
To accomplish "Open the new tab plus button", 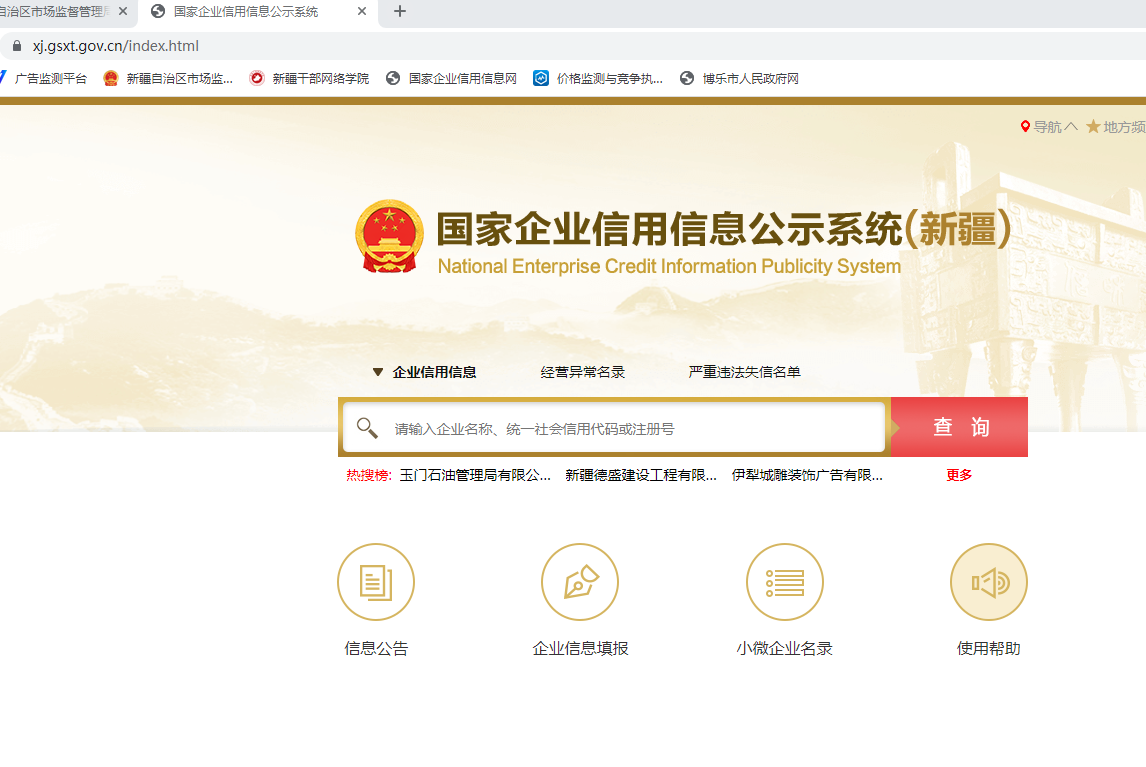I will (x=400, y=12).
